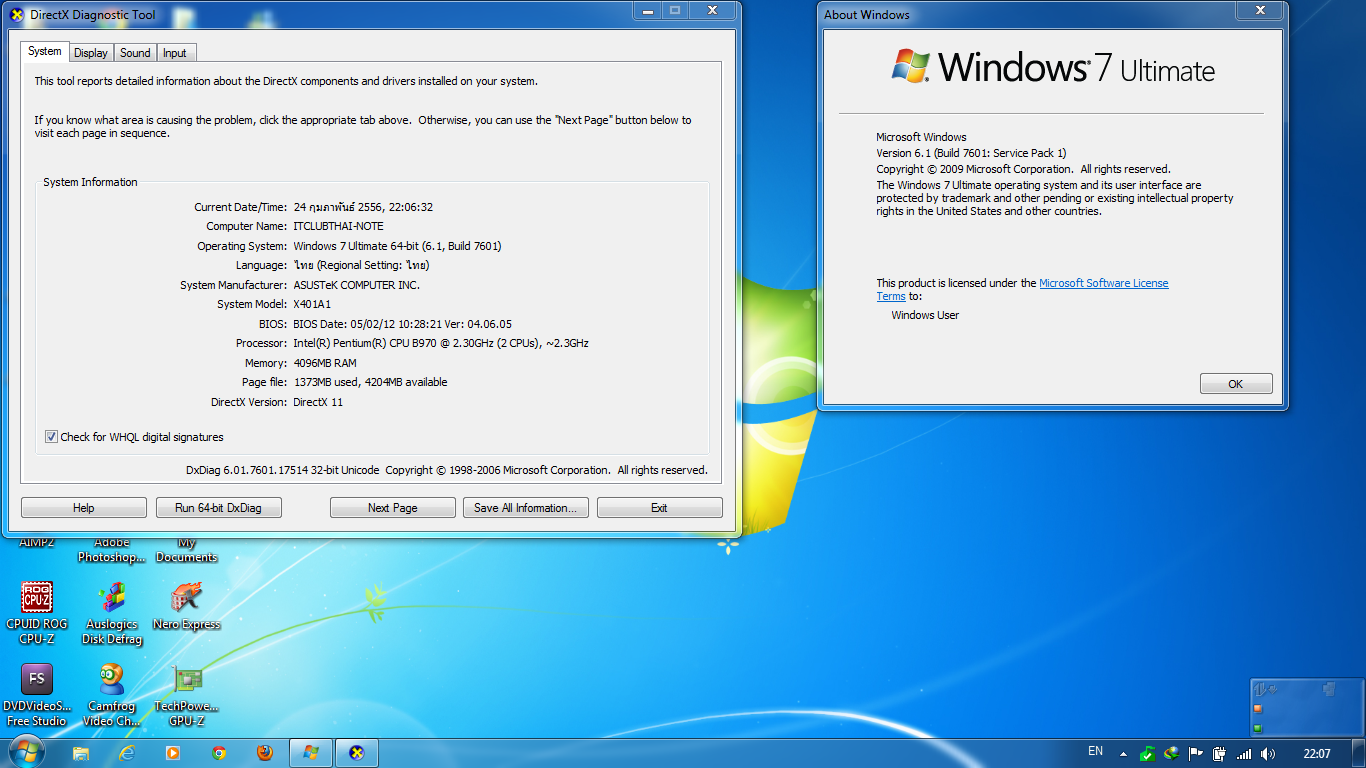Click Windows User in About Windows dialog
The width and height of the screenshot is (1366, 768).
tap(925, 315)
